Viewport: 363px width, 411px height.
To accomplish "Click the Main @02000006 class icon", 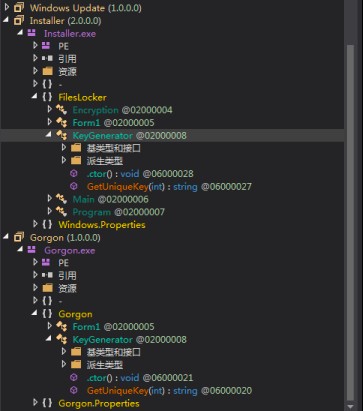I will [61, 199].
